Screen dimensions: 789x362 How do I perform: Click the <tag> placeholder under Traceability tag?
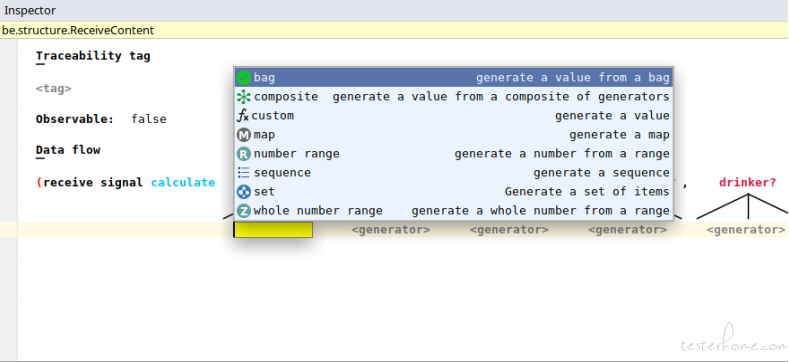tap(54, 89)
